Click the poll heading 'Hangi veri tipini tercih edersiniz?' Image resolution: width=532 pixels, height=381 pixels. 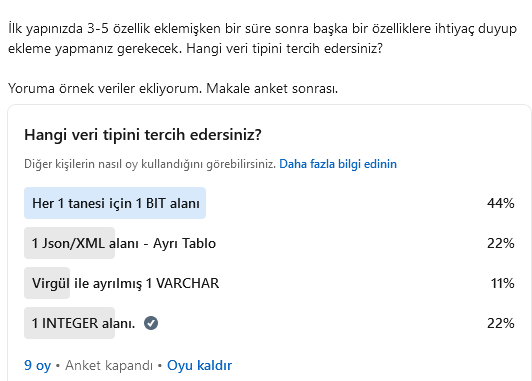point(143,135)
